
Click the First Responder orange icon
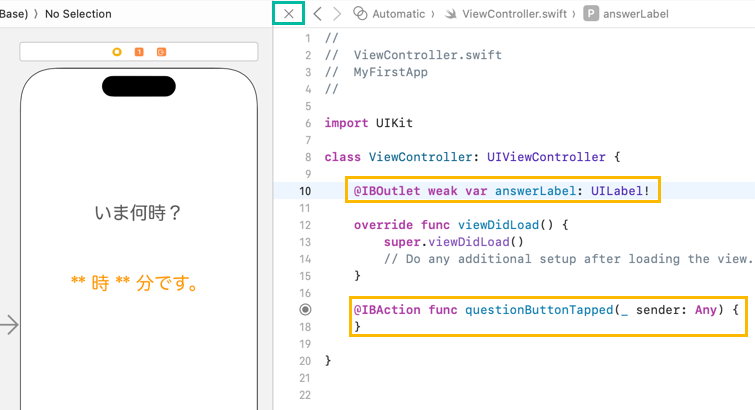[139, 51]
